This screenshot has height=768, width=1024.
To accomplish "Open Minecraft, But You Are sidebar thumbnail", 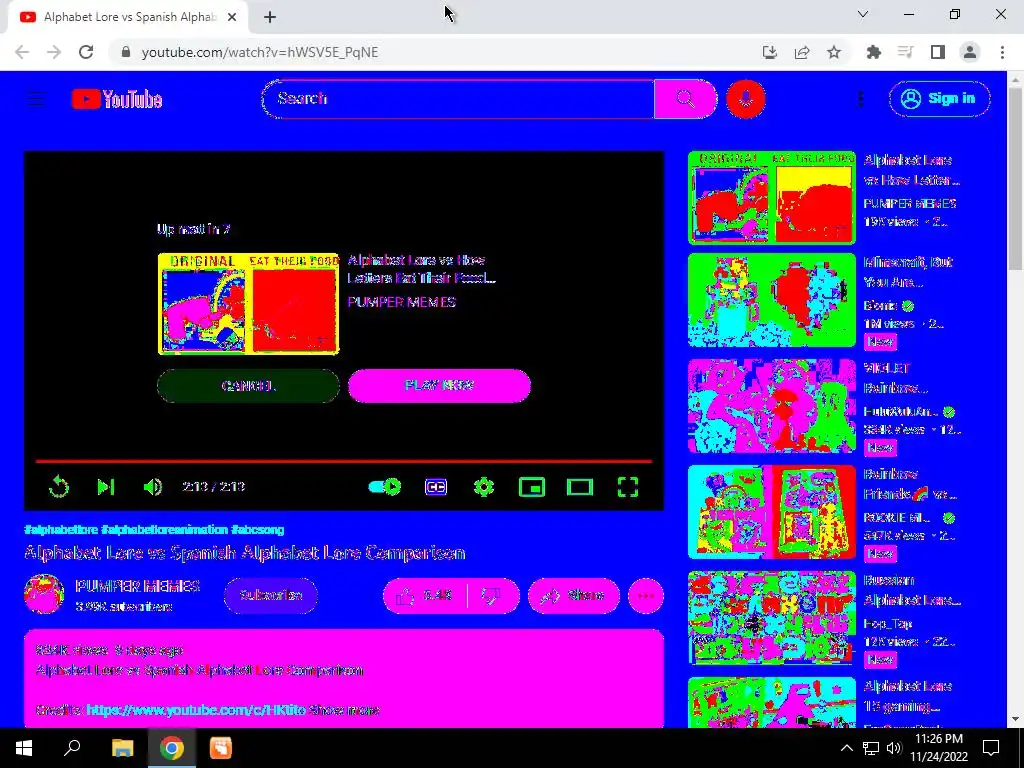I will pyautogui.click(x=771, y=300).
